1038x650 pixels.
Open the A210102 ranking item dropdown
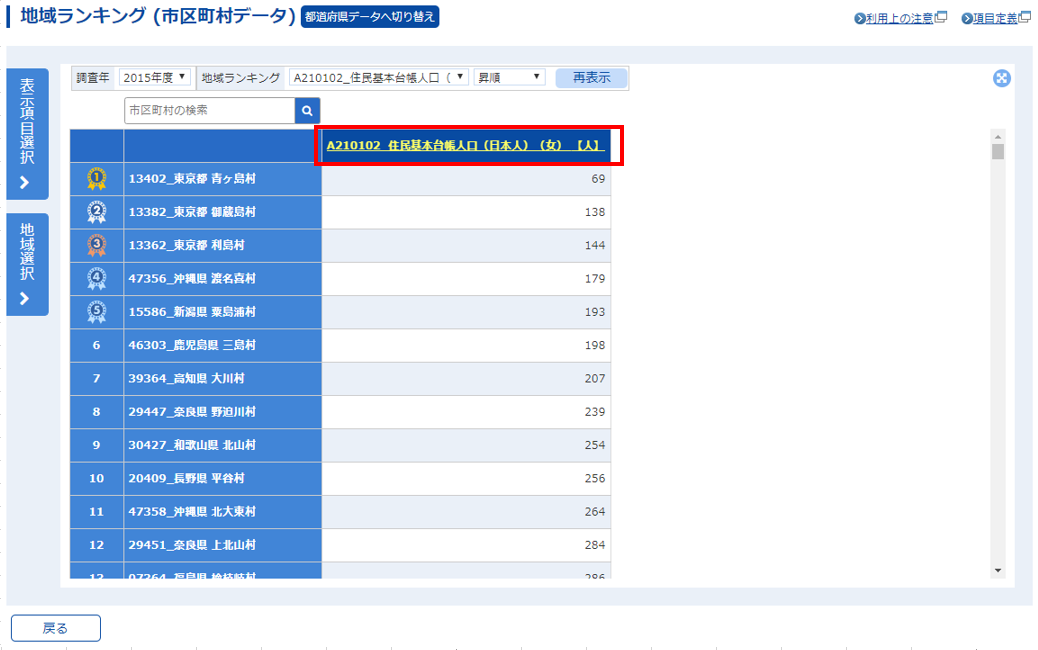click(378, 78)
